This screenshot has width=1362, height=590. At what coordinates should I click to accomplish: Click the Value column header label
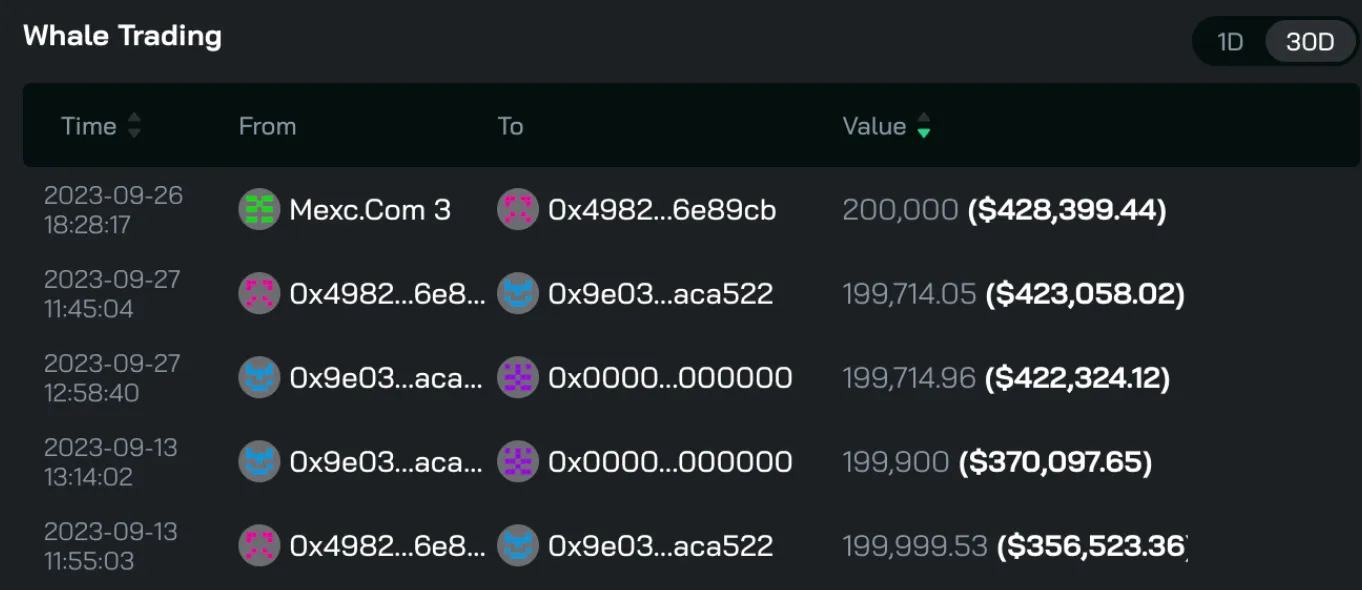click(874, 126)
